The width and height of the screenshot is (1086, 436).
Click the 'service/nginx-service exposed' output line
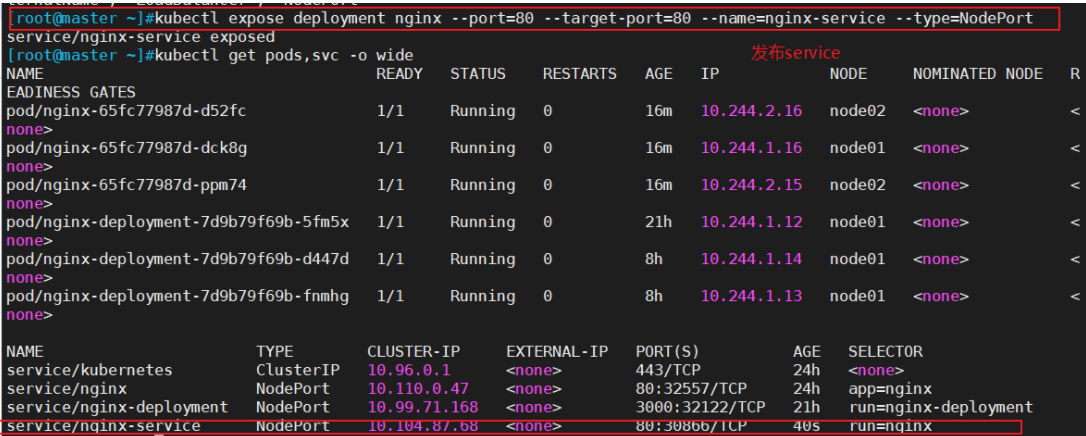tap(141, 37)
